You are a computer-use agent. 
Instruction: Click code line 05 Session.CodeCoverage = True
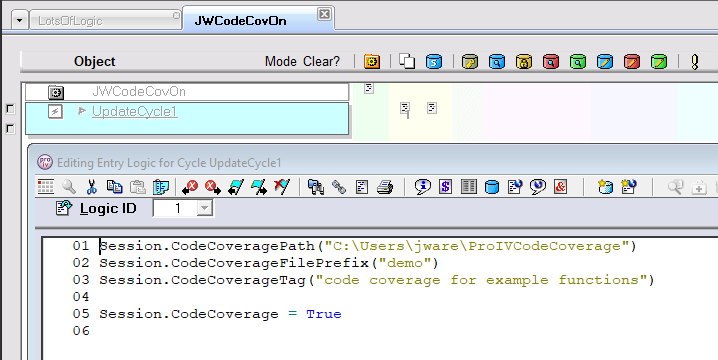(220, 314)
